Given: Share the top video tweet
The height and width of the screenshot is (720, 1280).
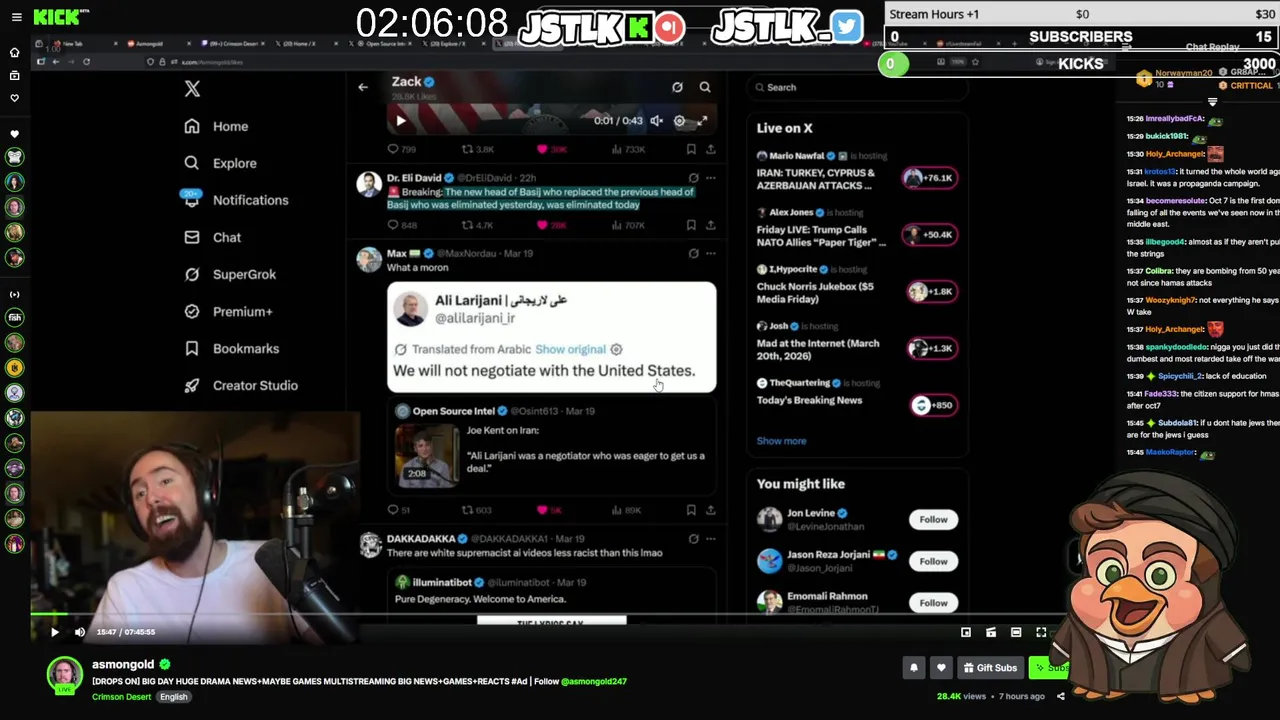Looking at the screenshot, I should [x=711, y=149].
